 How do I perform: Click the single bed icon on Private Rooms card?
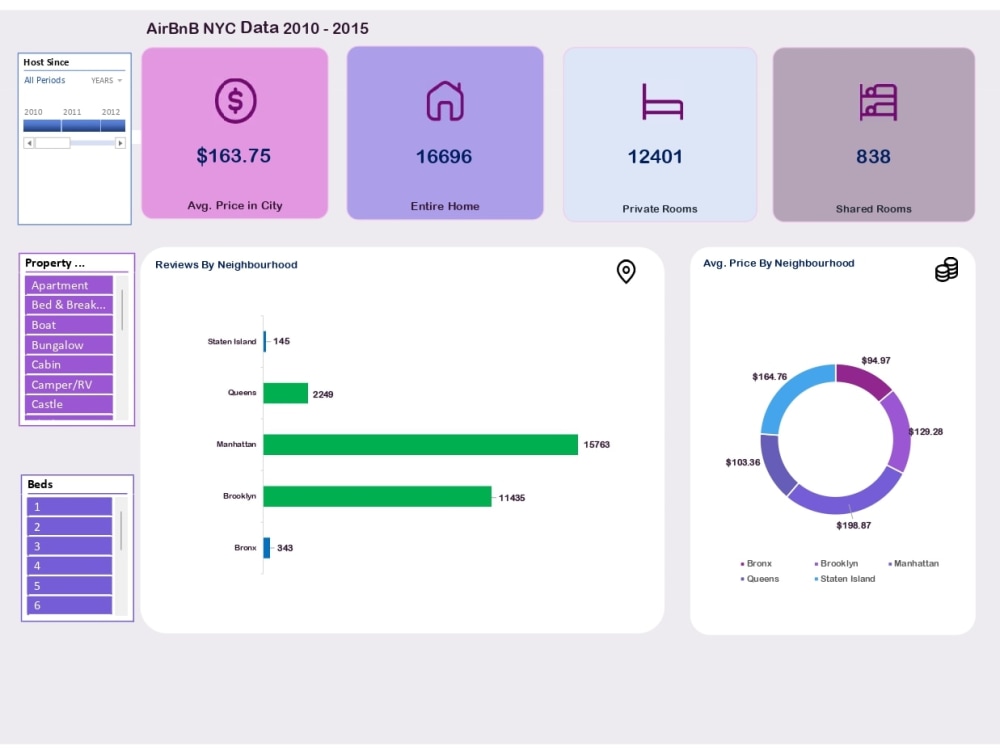pos(660,100)
